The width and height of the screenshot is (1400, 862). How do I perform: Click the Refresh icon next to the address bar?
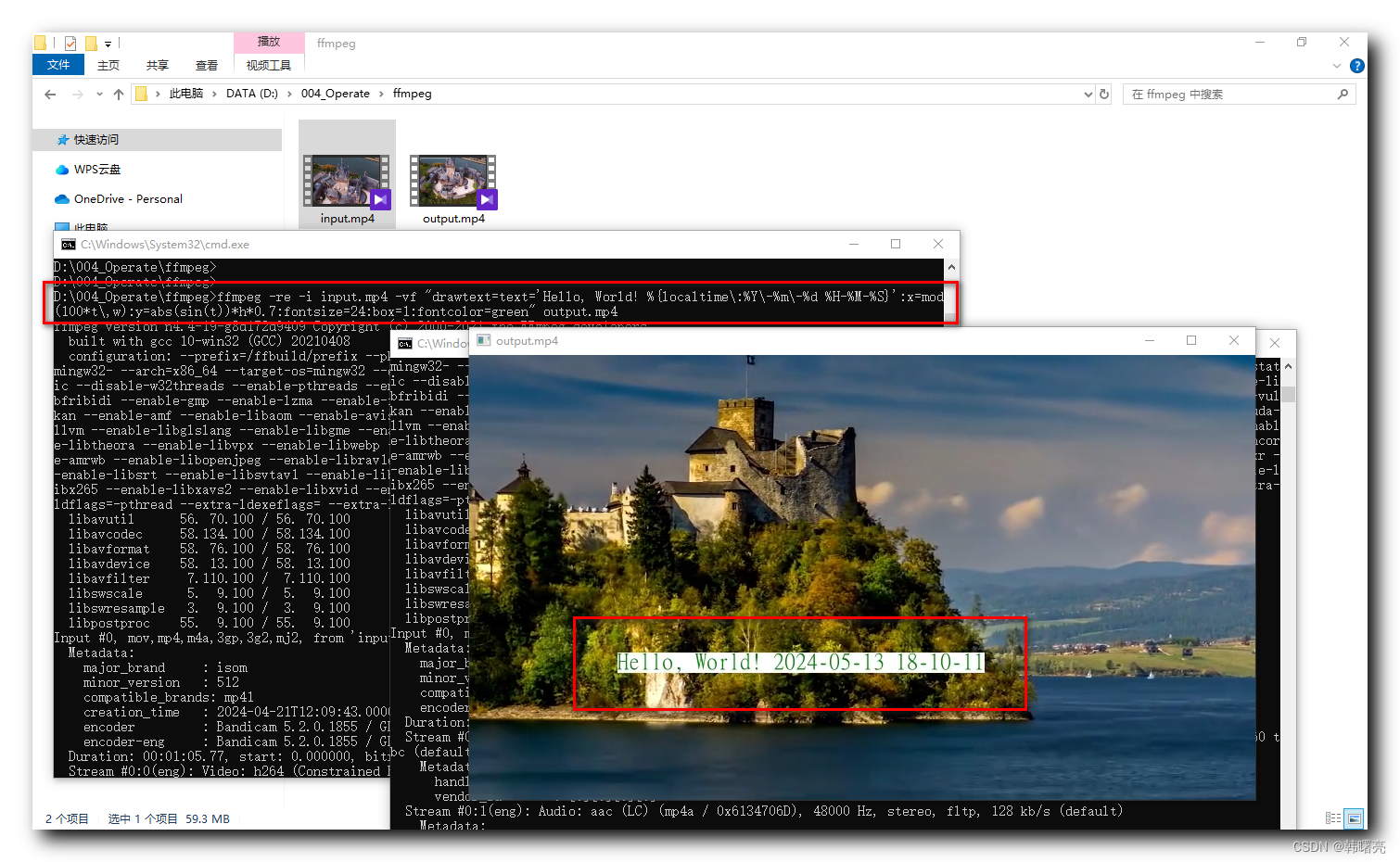(x=1102, y=94)
